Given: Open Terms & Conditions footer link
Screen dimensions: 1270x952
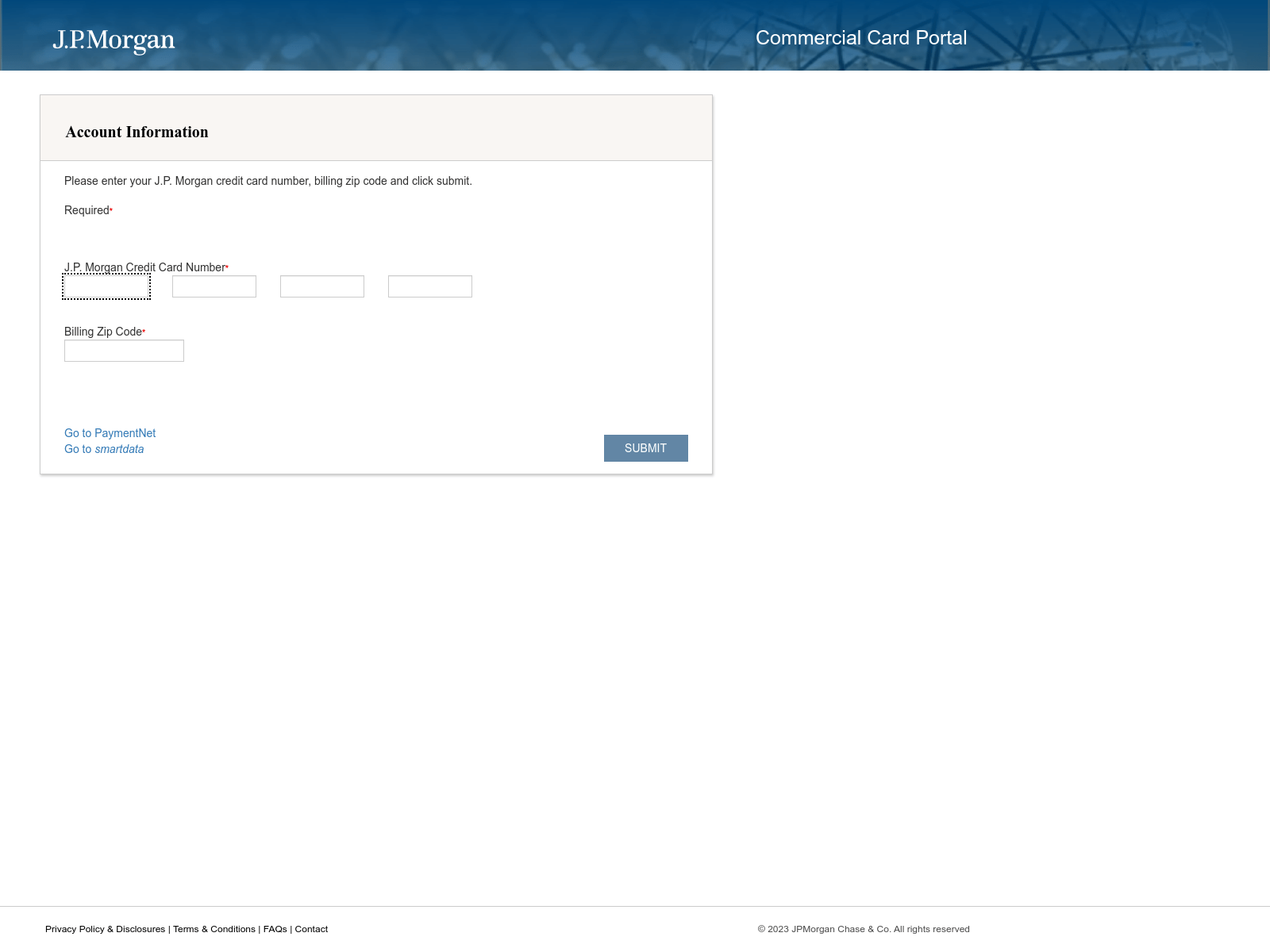Looking at the screenshot, I should click(x=214, y=929).
